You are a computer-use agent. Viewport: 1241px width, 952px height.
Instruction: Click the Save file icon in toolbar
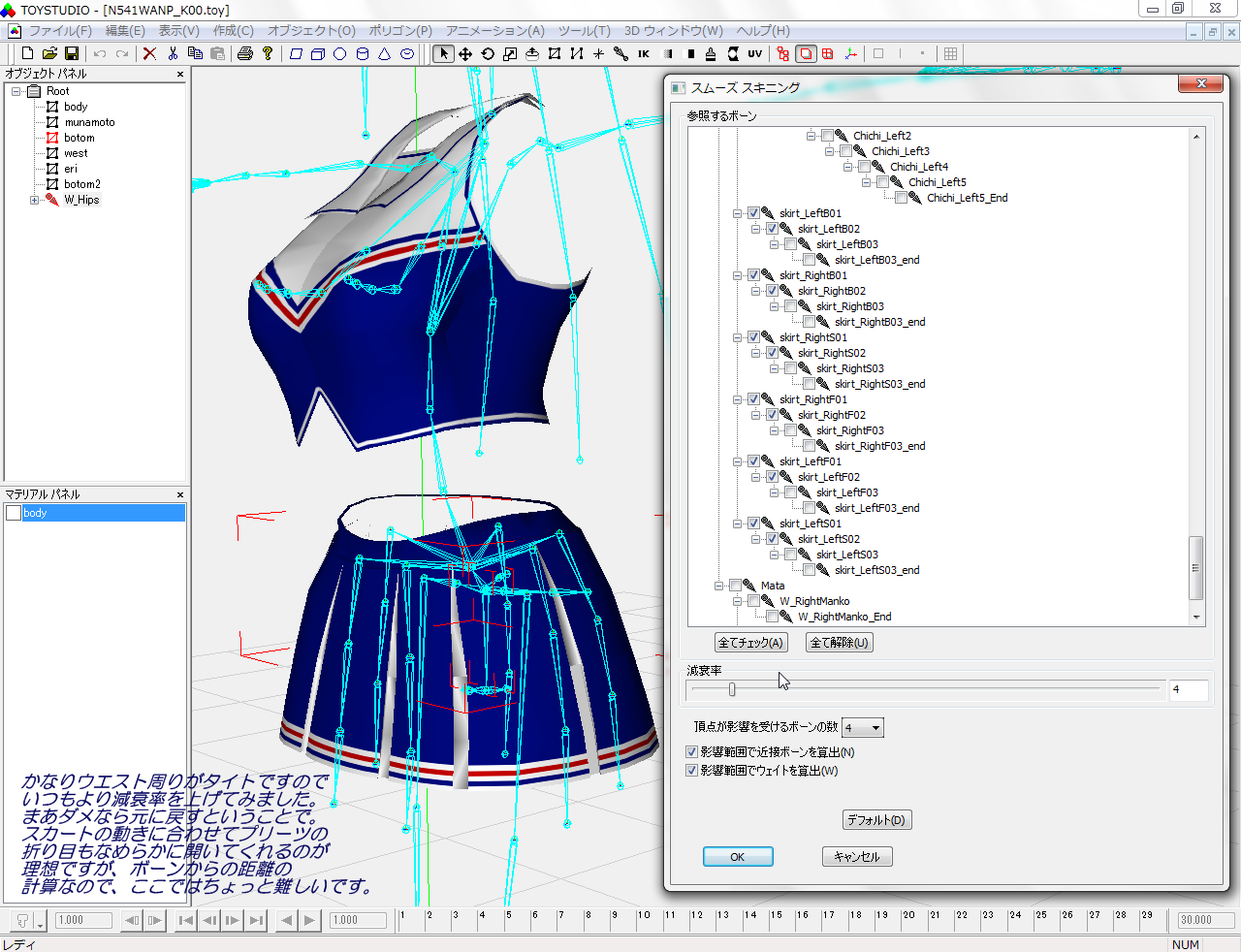point(72,54)
